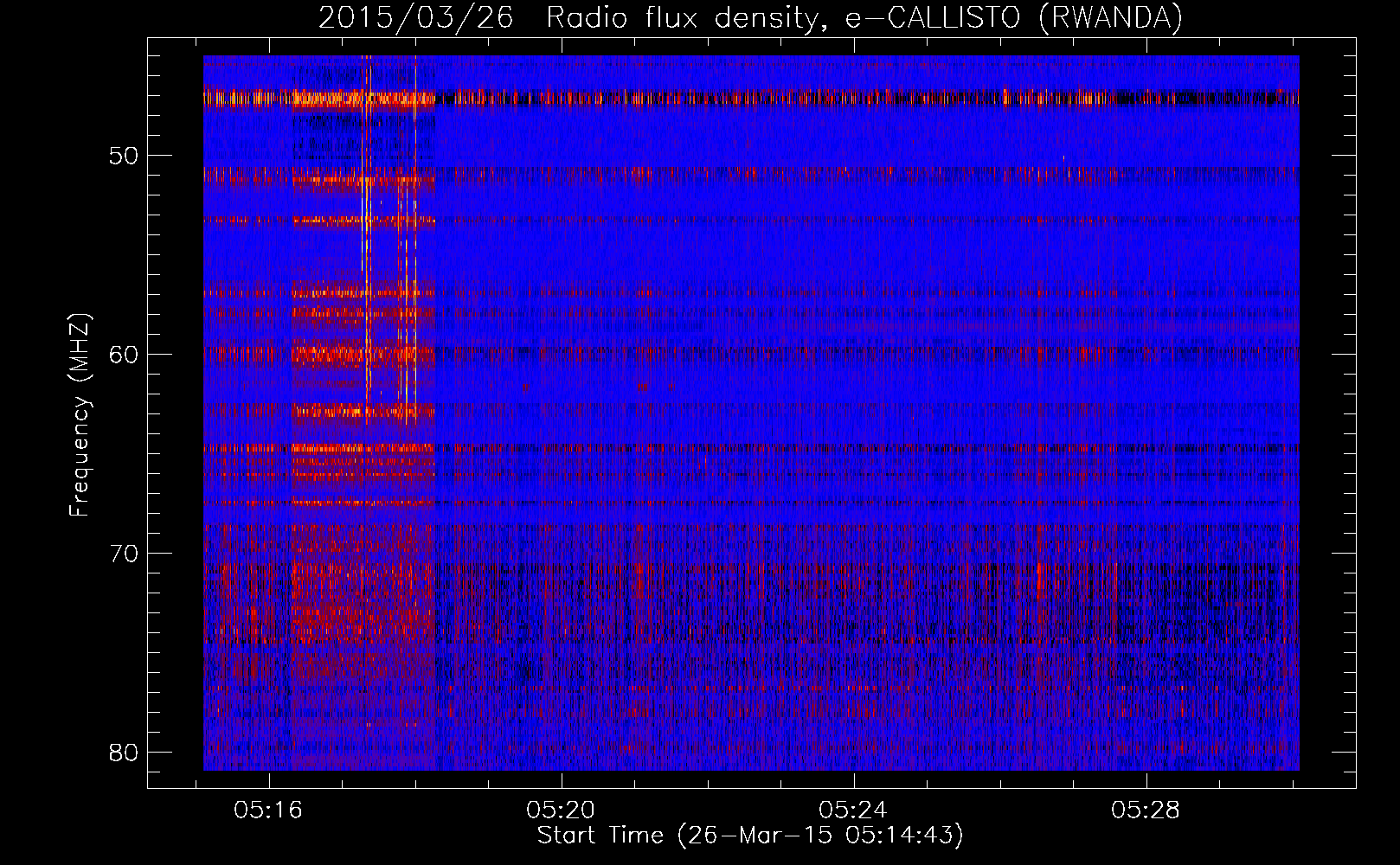Viewport: 1400px width, 865px height.
Task: Click the '05:20' time tick label
Action: tap(561, 811)
